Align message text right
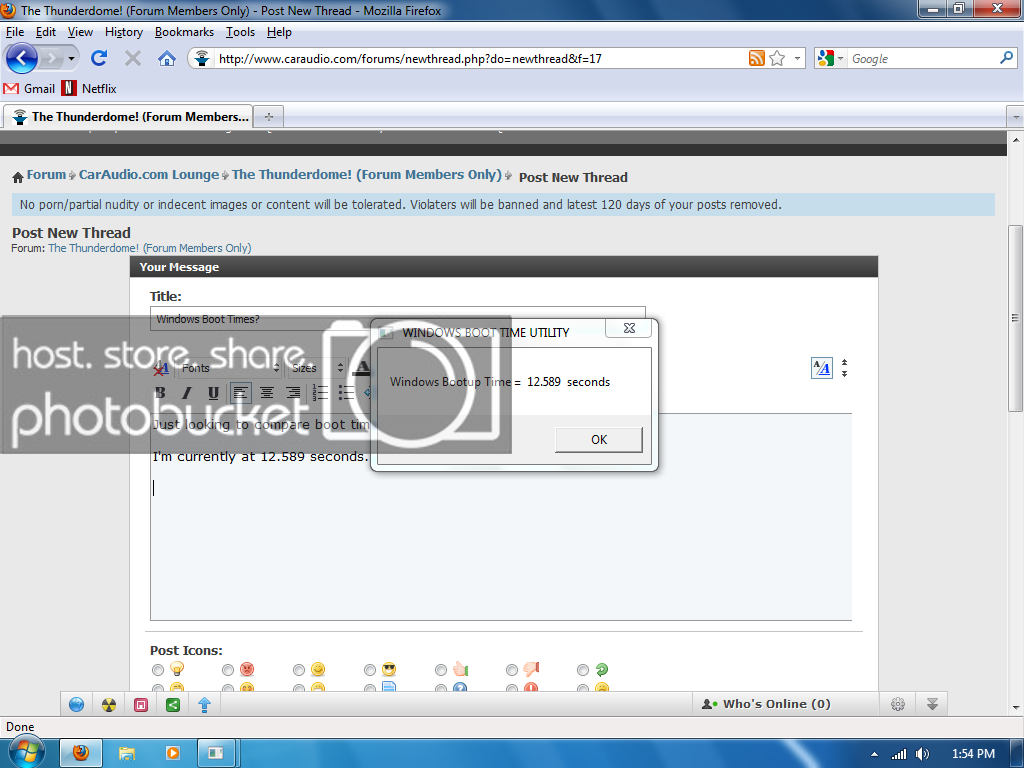Screen dimensions: 1024x768 click(x=293, y=392)
